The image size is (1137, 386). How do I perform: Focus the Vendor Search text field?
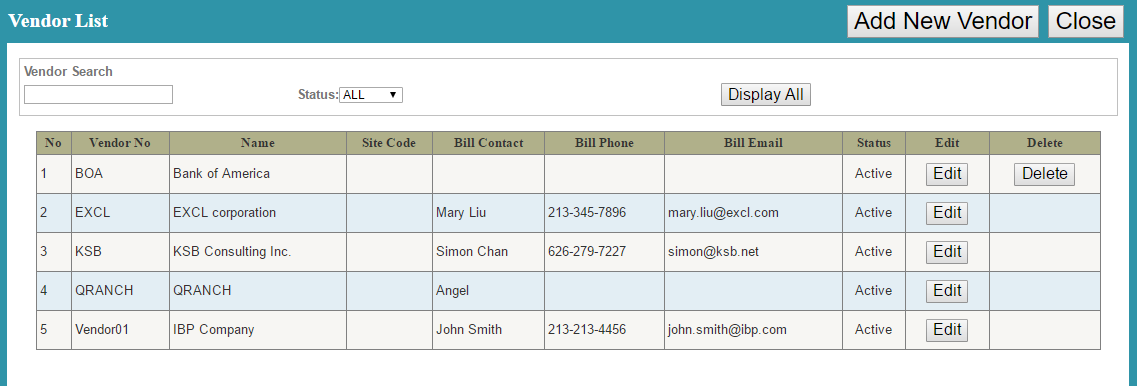point(99,94)
